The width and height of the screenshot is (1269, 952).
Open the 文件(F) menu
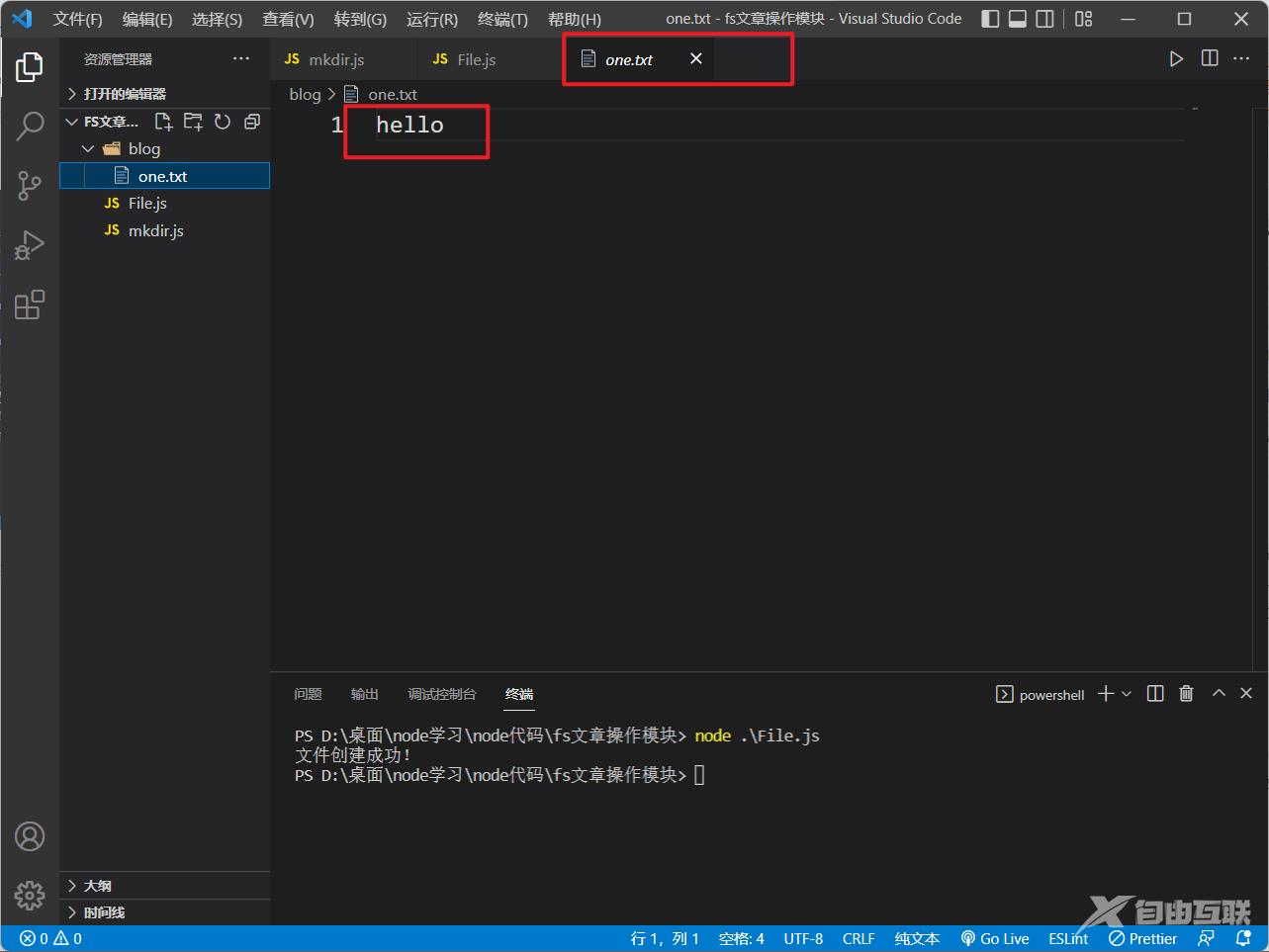(77, 19)
